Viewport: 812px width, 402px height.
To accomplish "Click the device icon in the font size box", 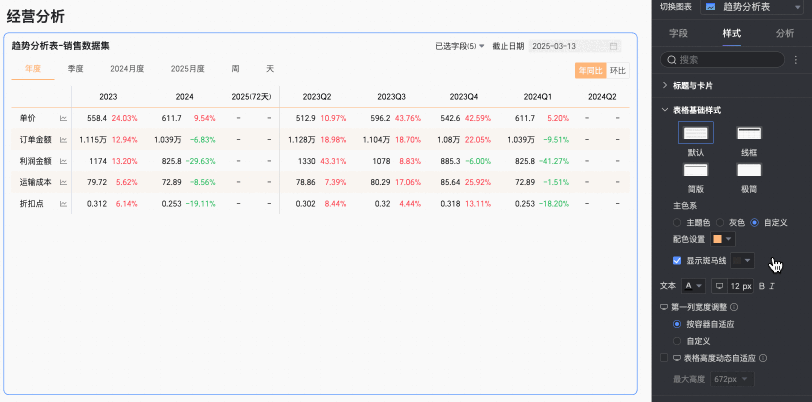I will point(719,286).
